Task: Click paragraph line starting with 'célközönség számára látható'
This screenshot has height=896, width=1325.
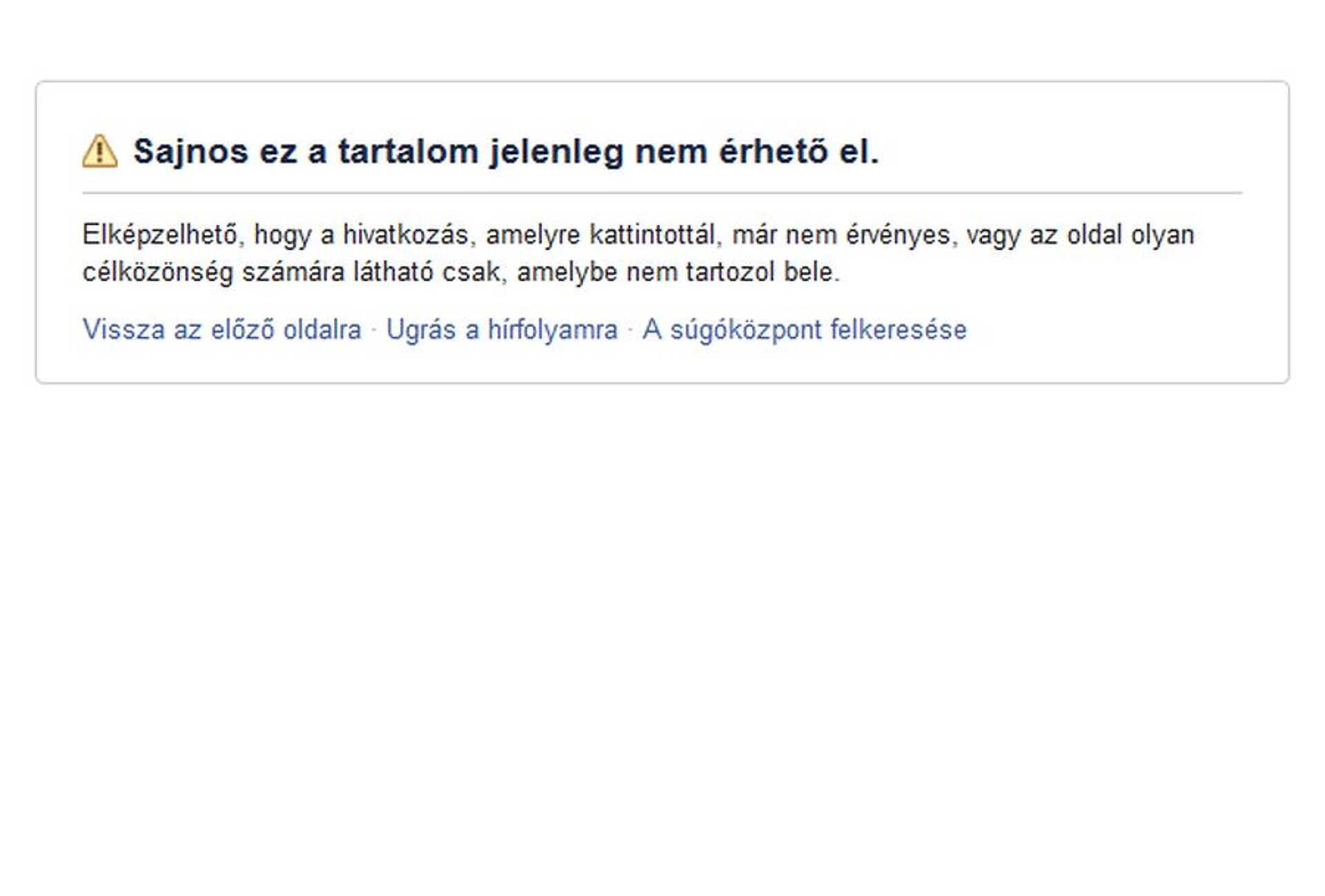Action: pos(461,272)
